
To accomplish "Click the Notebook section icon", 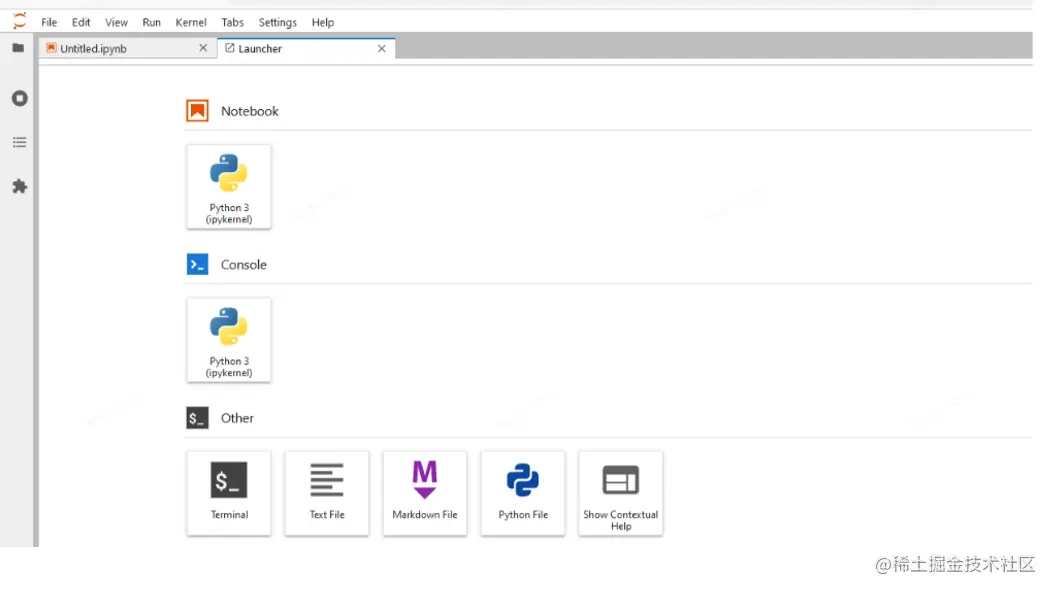I will coord(198,111).
